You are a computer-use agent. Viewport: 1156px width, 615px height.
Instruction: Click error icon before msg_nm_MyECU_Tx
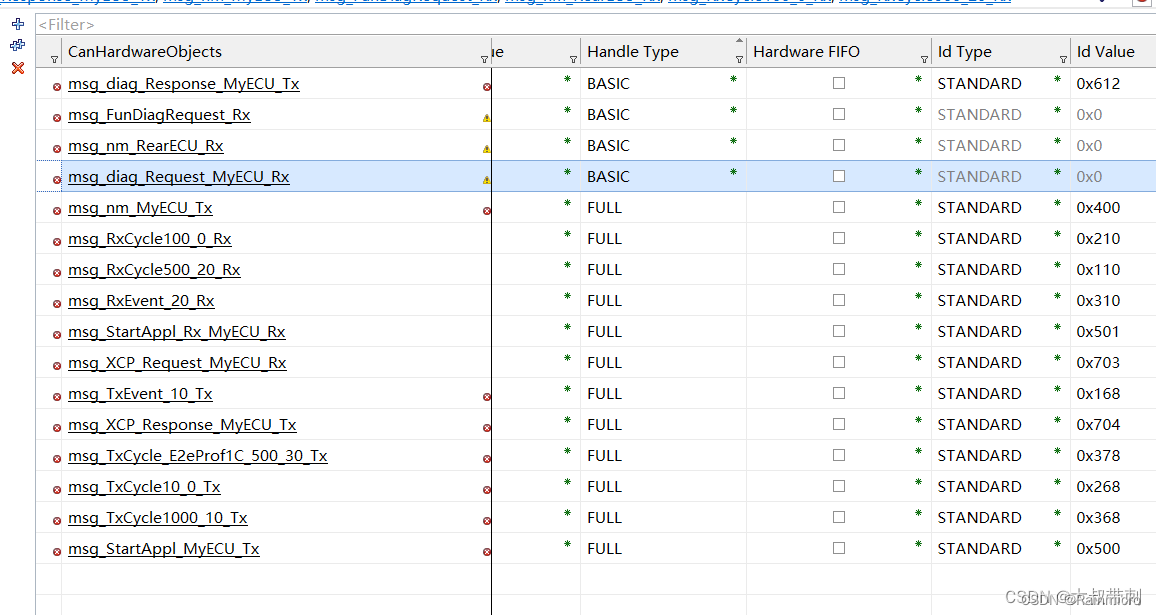[x=57, y=211]
